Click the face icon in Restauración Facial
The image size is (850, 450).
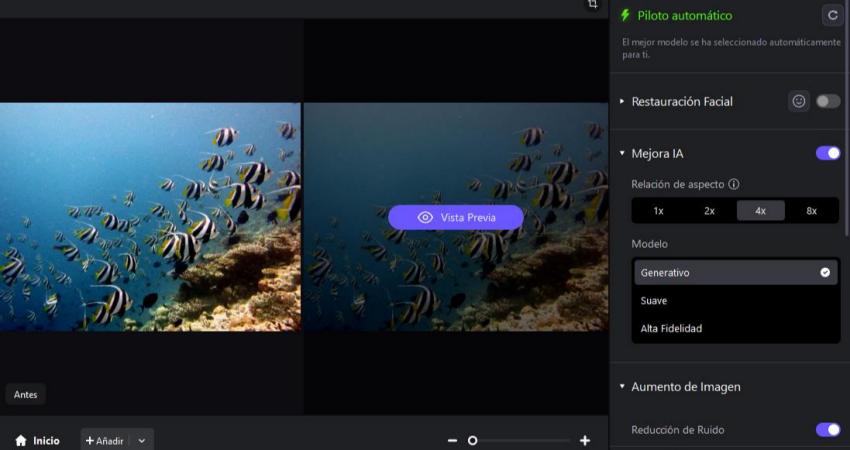tap(798, 101)
